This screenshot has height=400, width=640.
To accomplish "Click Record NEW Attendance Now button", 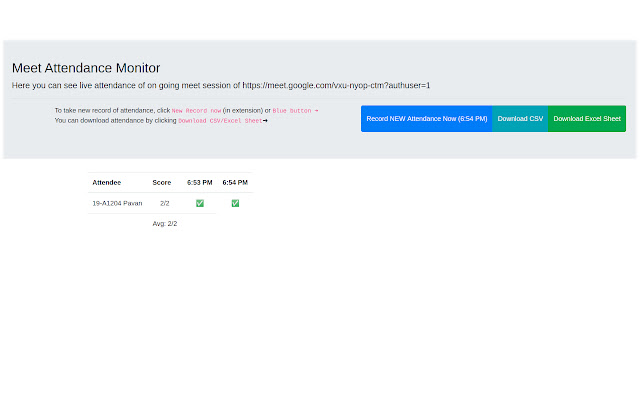I will (x=426, y=119).
